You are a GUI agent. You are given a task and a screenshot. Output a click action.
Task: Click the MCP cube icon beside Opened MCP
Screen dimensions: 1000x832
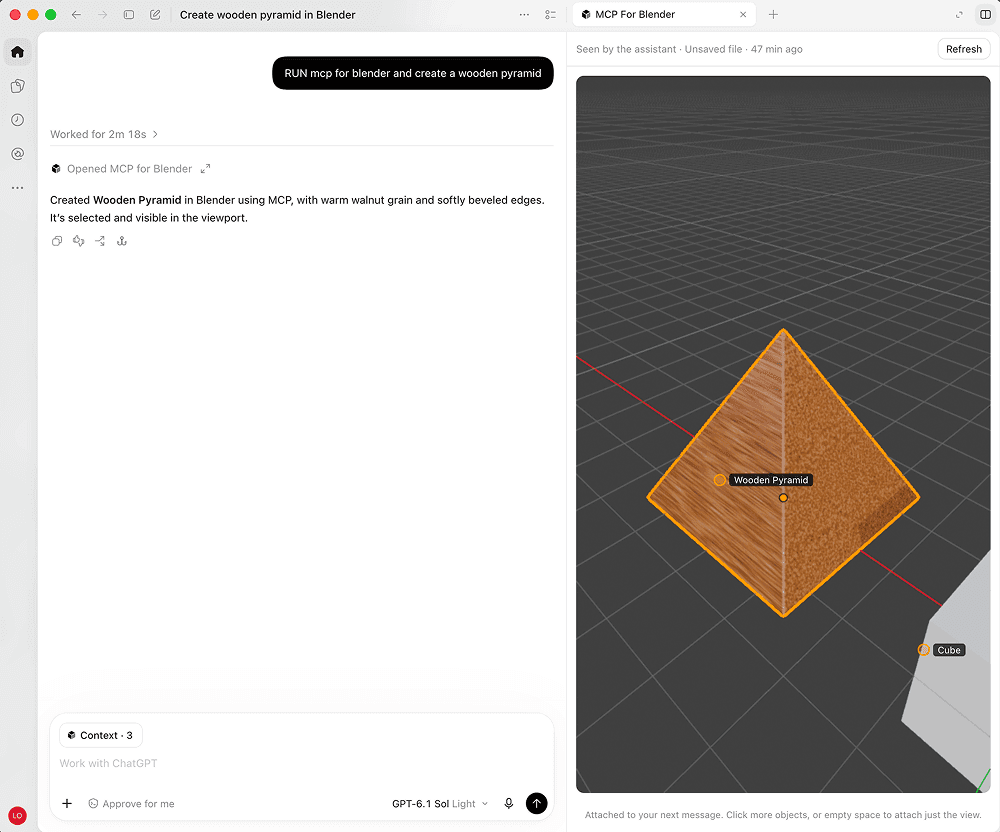point(56,169)
